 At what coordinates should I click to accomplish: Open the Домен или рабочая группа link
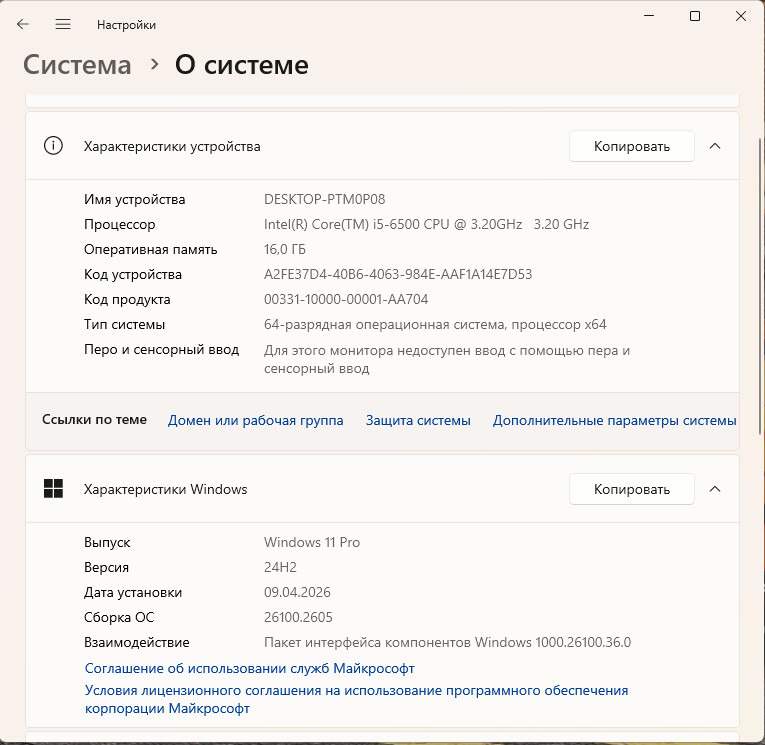255,421
